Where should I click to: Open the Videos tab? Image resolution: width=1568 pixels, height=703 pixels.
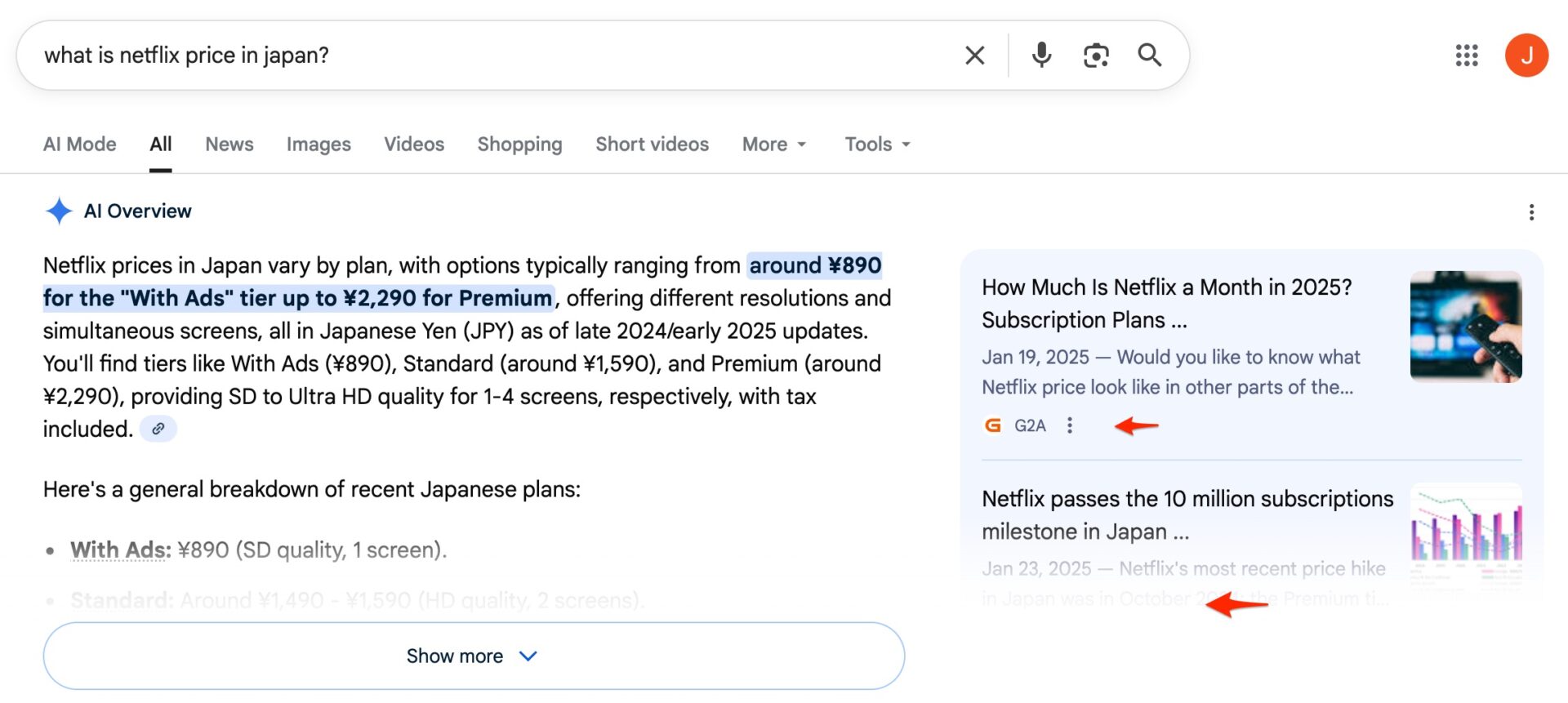[414, 145]
